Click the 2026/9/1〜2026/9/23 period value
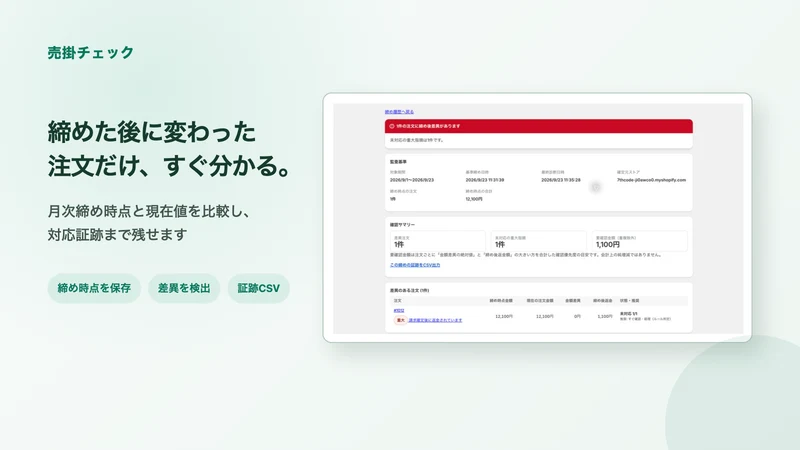This screenshot has height=450, width=800. tap(412, 180)
